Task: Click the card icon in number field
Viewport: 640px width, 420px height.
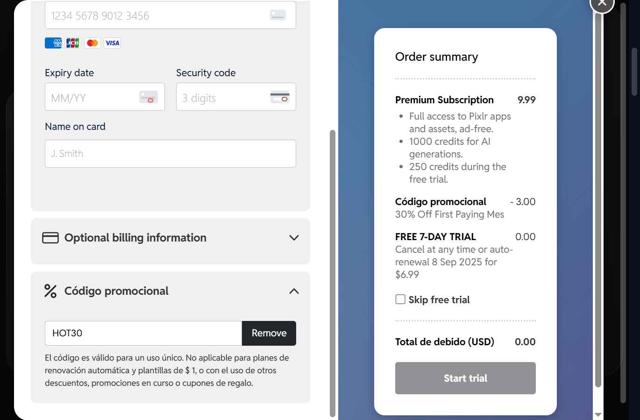Action: (278, 16)
